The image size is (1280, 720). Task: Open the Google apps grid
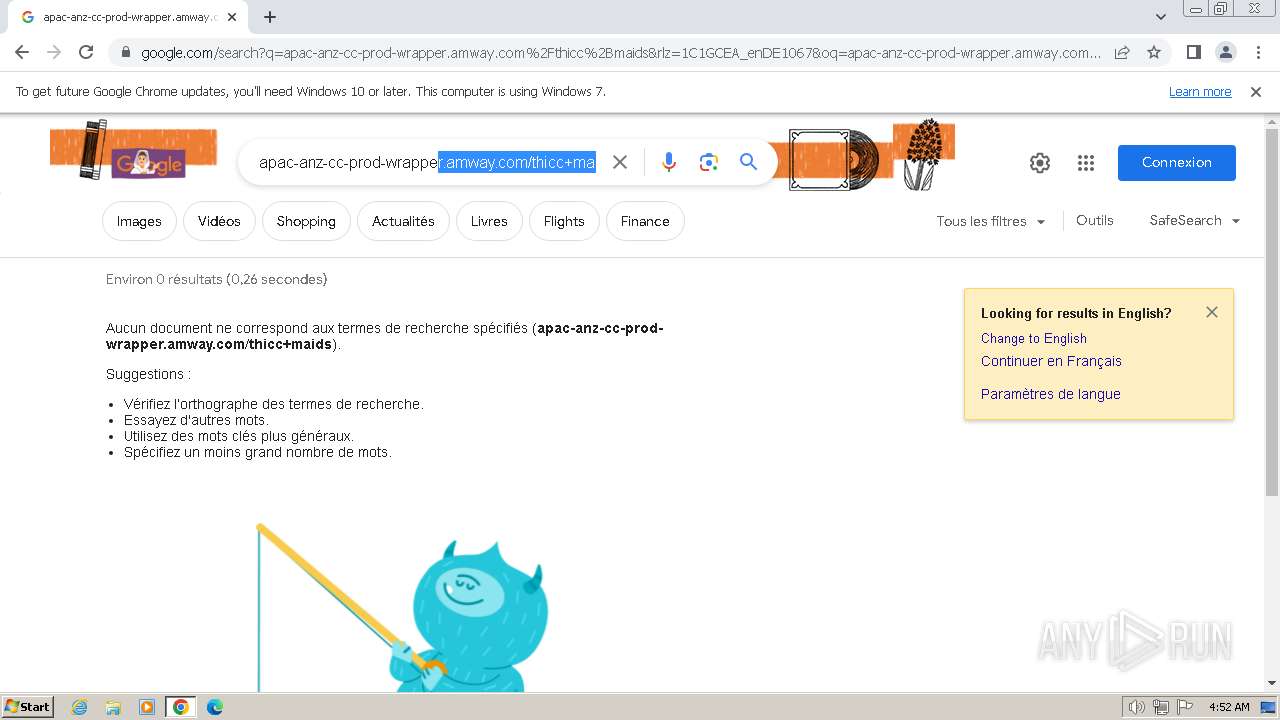1086,163
